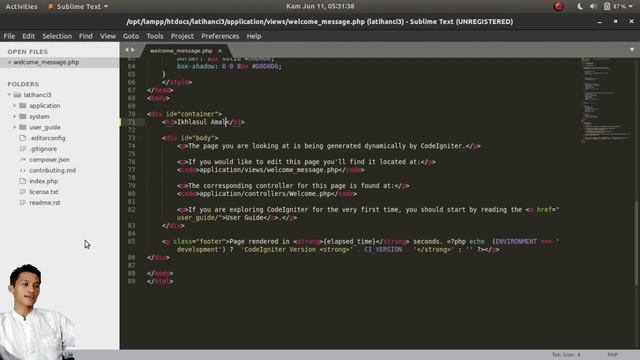This screenshot has width=640, height=360.
Task: Open .gitignore from the sidebar
Action: [43, 149]
